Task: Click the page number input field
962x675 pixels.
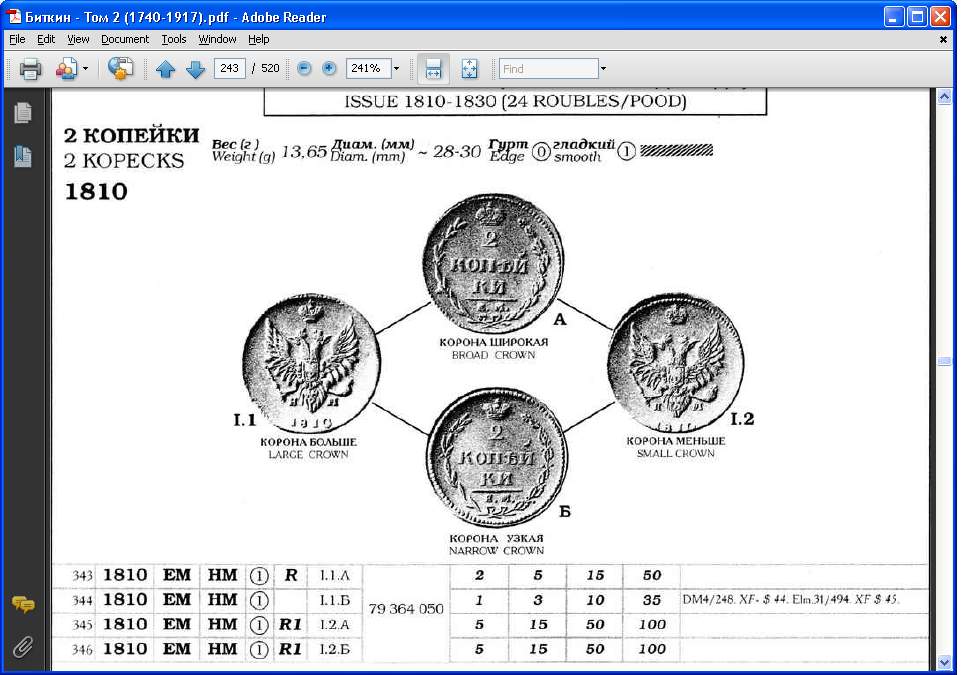Action: point(229,68)
